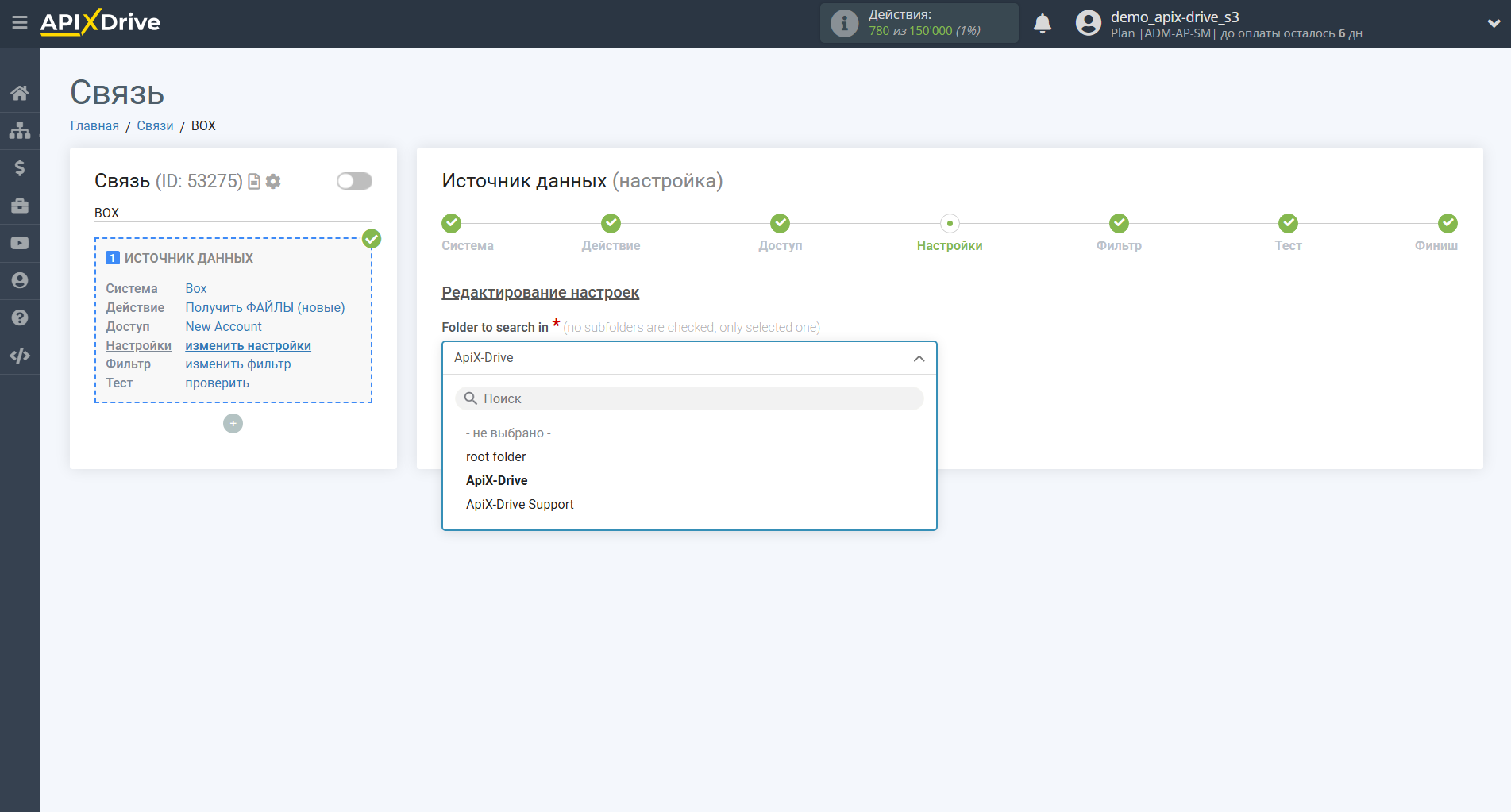Toggle the connection on/off switch
This screenshot has height=812, width=1511.
(x=354, y=181)
